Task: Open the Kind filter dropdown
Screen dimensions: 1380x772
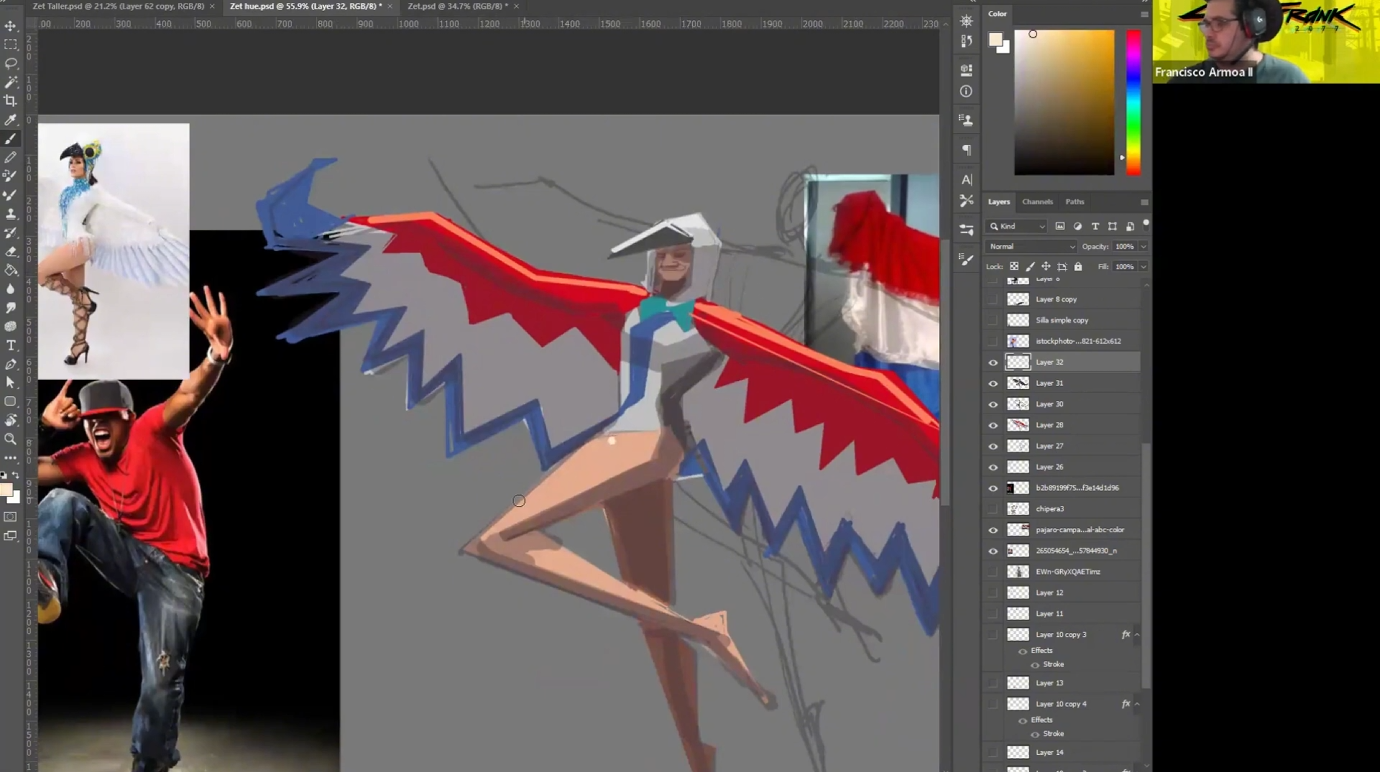Action: [x=1017, y=227]
